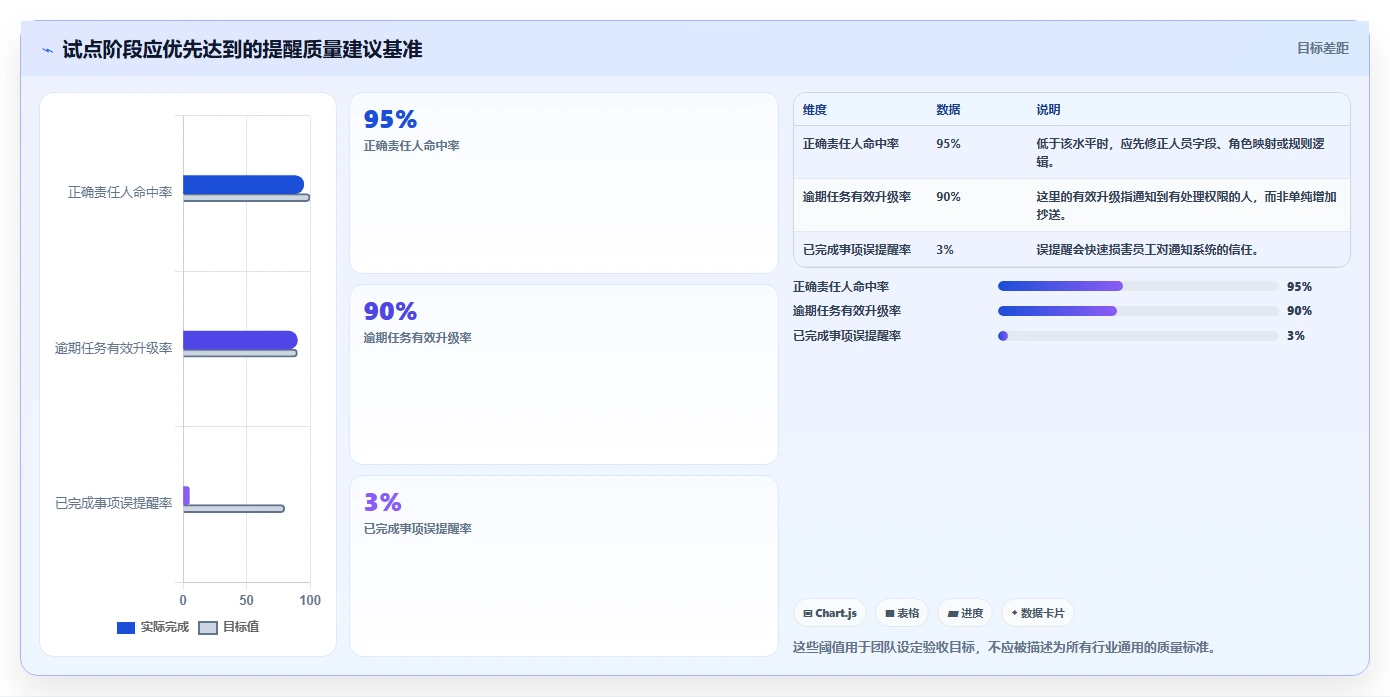Screen dimensions: 1390x697
Task: Click the 95% label beside the progress bar
Action: point(1299,286)
